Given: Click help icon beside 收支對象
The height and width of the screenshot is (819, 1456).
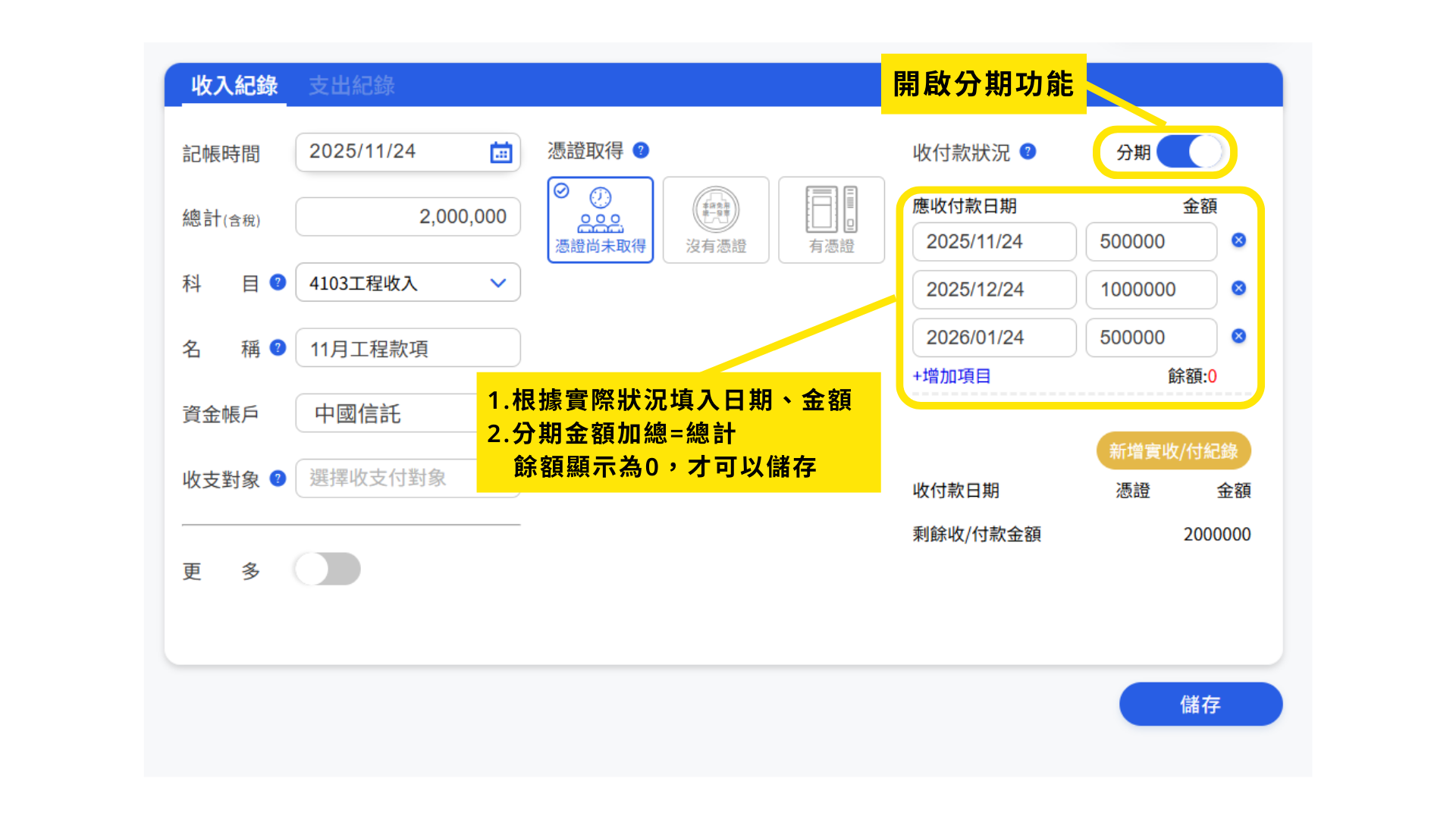Looking at the screenshot, I should [278, 478].
